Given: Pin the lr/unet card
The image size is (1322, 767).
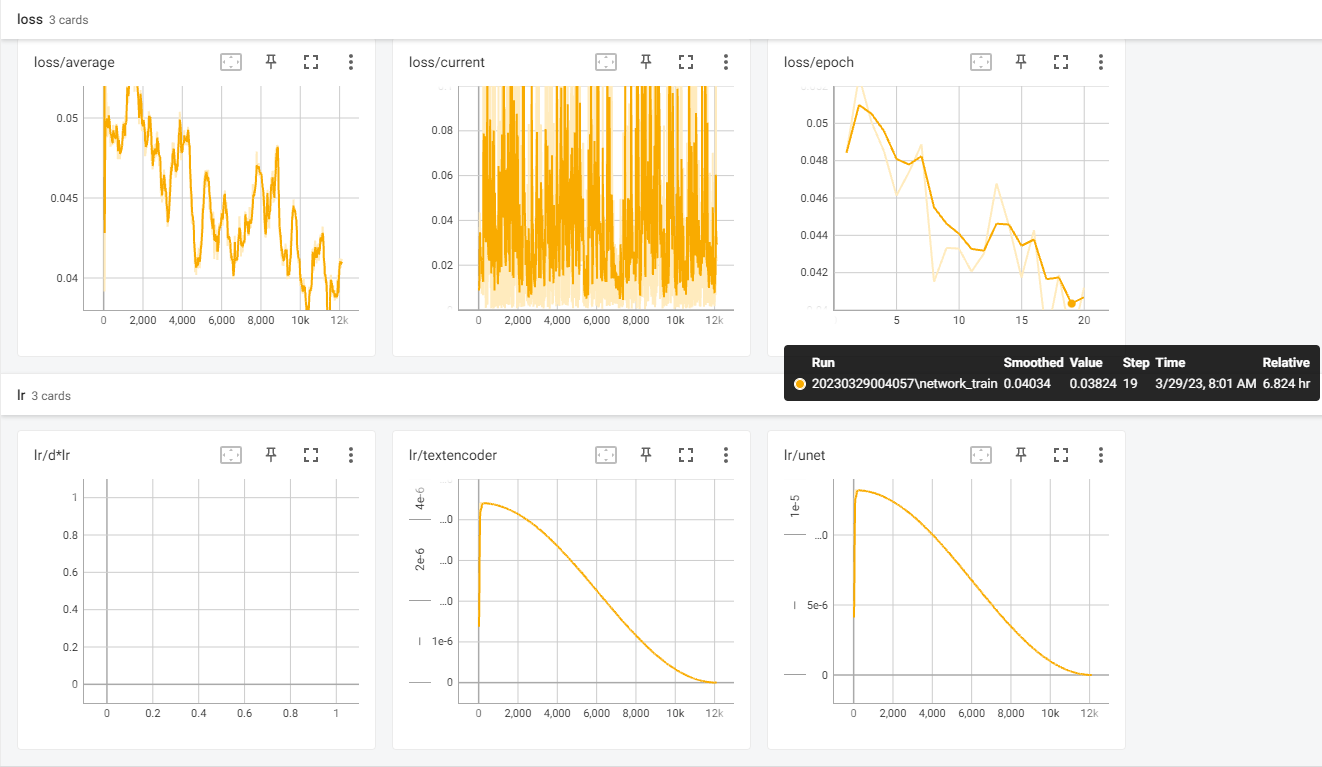Looking at the screenshot, I should [1021, 455].
